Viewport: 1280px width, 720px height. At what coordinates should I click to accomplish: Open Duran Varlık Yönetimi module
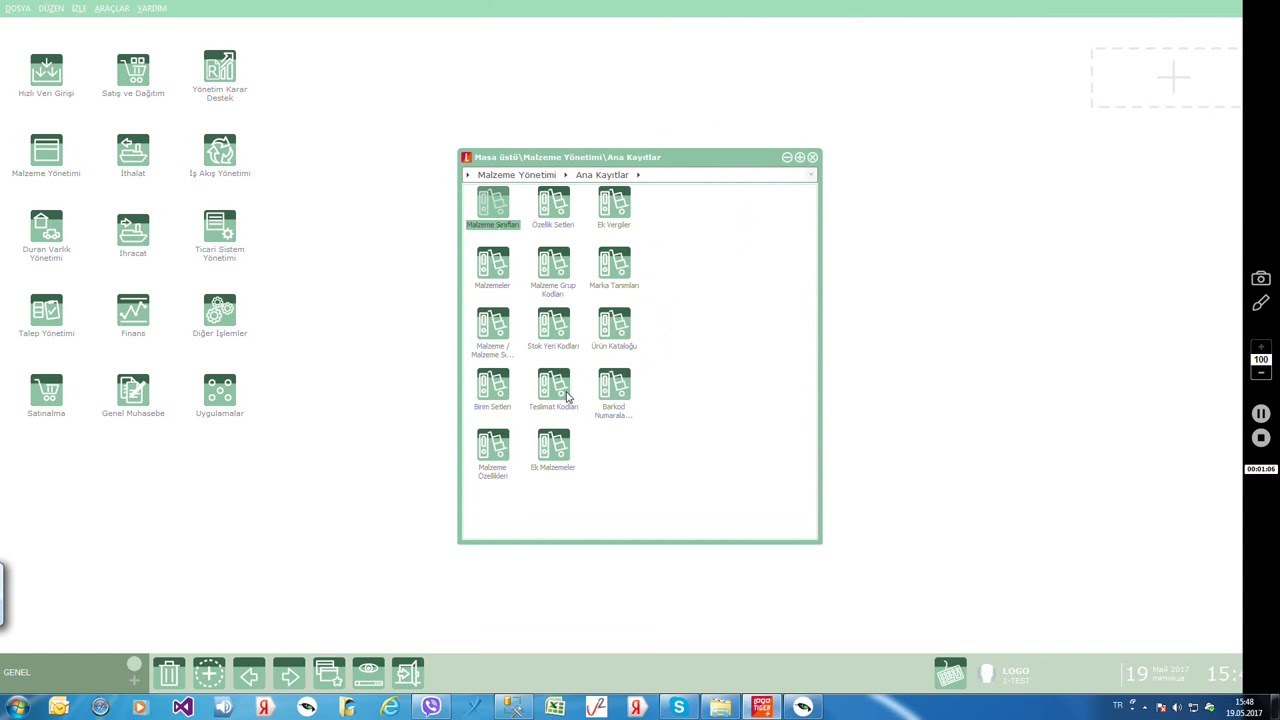tap(46, 236)
